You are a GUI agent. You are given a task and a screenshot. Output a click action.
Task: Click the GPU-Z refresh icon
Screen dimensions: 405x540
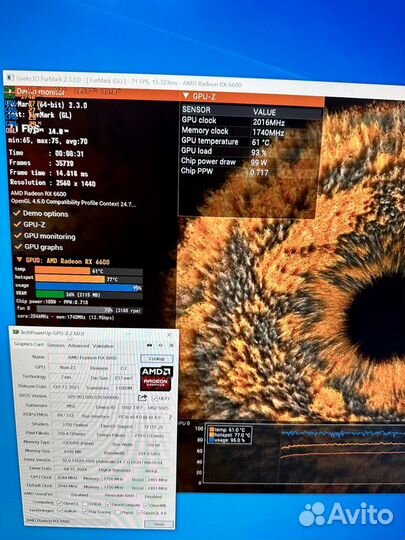tap(161, 345)
